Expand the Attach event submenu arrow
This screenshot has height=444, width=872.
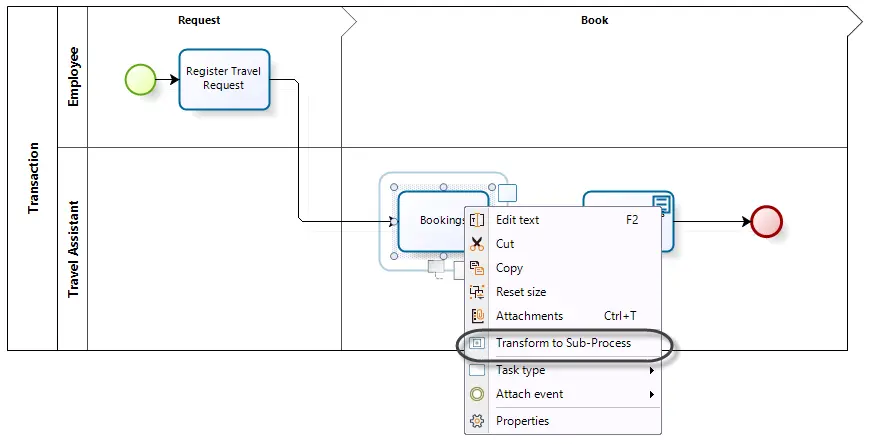coord(652,394)
